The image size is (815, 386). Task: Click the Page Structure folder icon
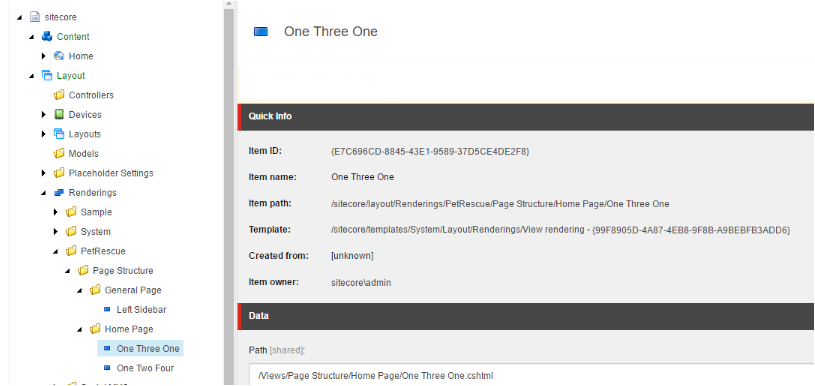[x=83, y=271]
